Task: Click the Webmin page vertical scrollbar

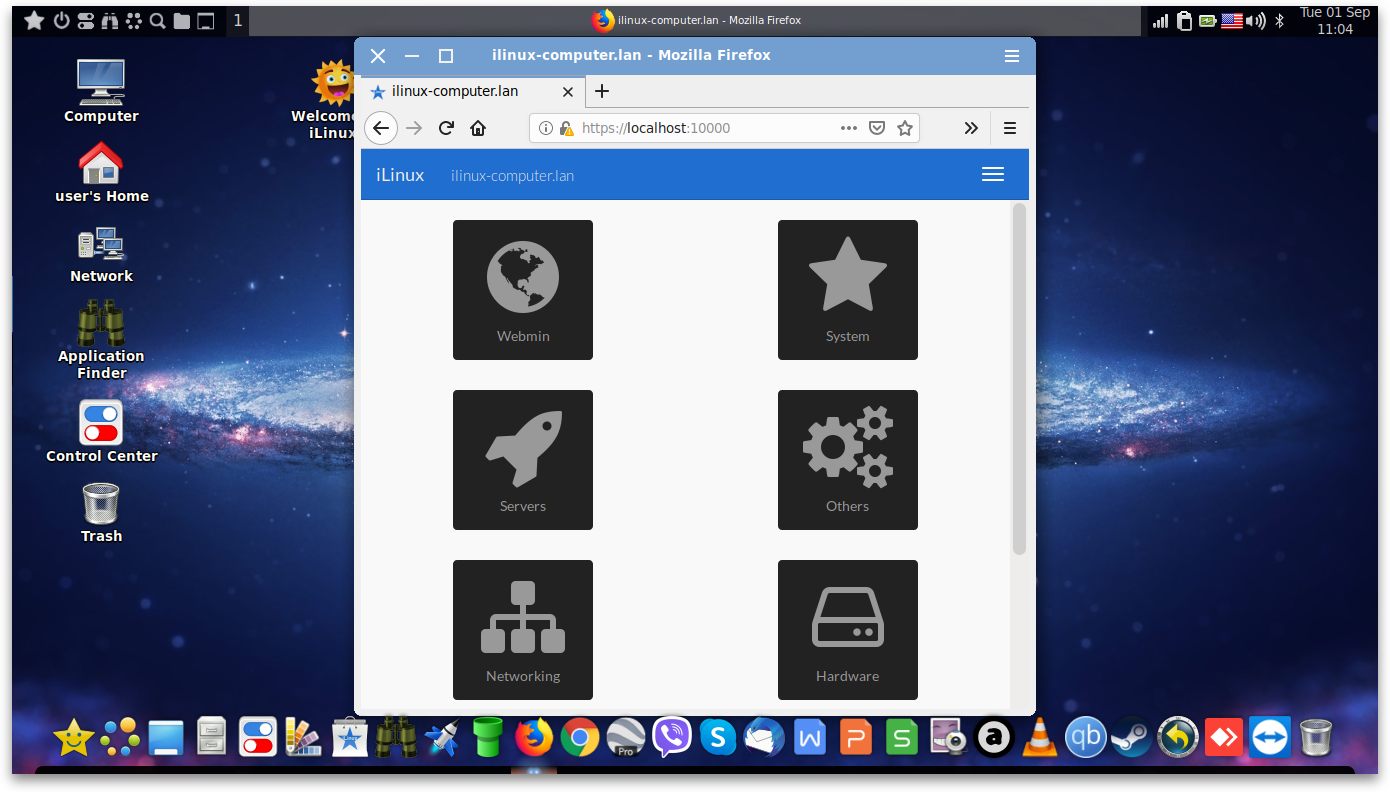Action: [x=1019, y=380]
